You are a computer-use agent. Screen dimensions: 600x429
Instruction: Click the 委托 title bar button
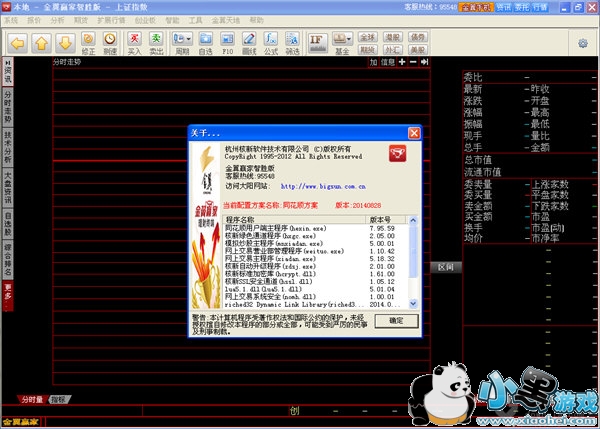pos(522,7)
